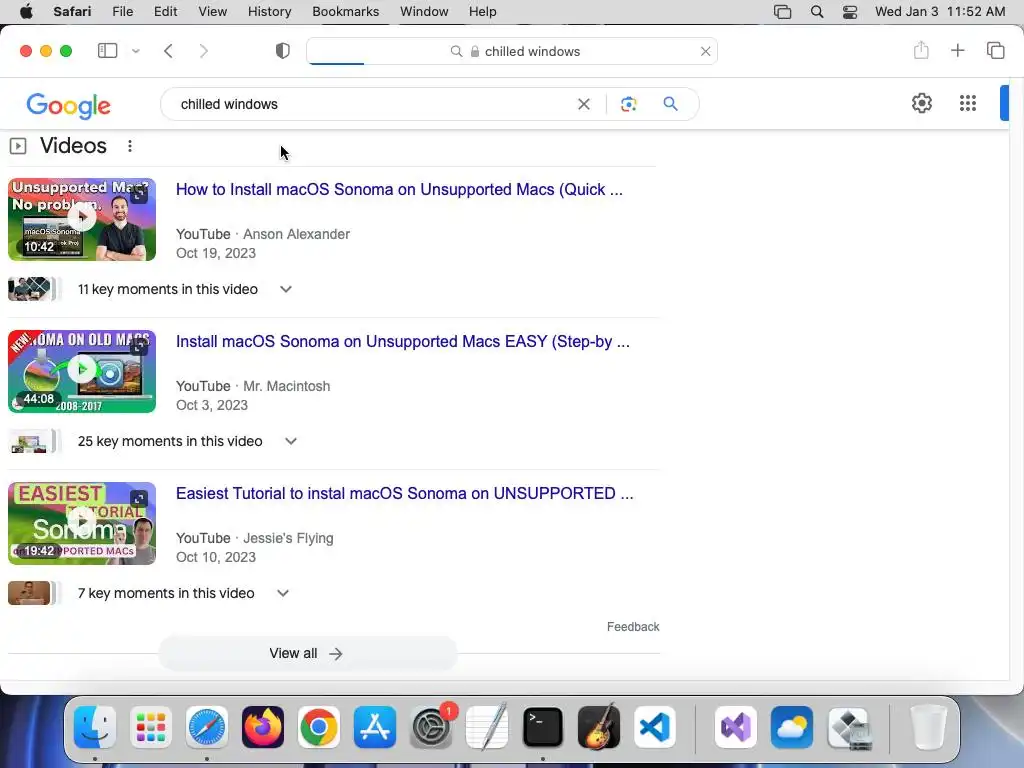
Task: Submit search with the magnifier icon
Action: (670, 104)
